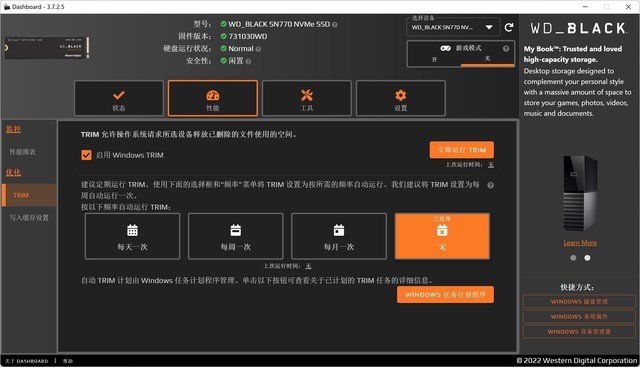The image size is (640, 367).
Task: Click 帮助 link in footer
Action: point(68,361)
